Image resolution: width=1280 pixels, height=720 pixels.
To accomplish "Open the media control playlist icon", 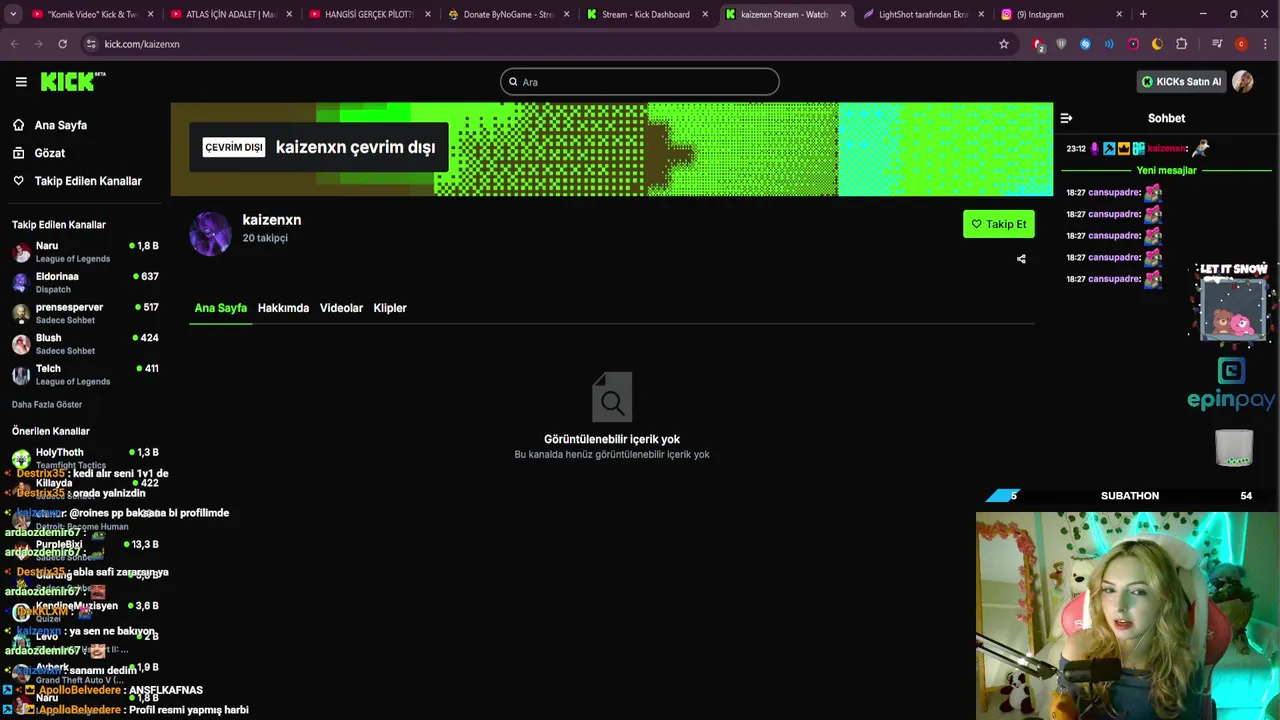I will pyautogui.click(x=1217, y=44).
